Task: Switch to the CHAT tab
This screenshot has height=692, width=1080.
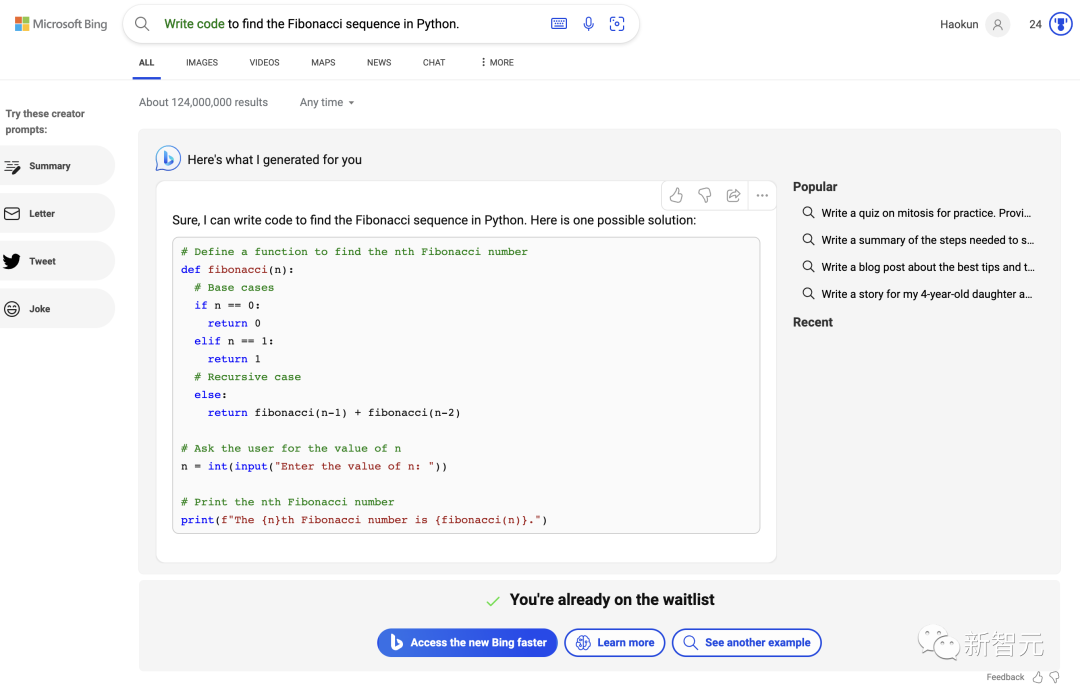Action: point(434,62)
